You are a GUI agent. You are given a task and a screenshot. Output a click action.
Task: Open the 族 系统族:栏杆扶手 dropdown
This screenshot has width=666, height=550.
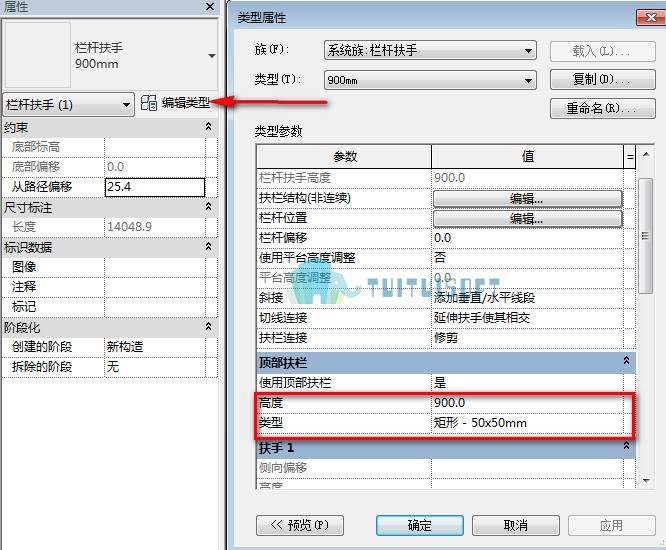point(430,51)
